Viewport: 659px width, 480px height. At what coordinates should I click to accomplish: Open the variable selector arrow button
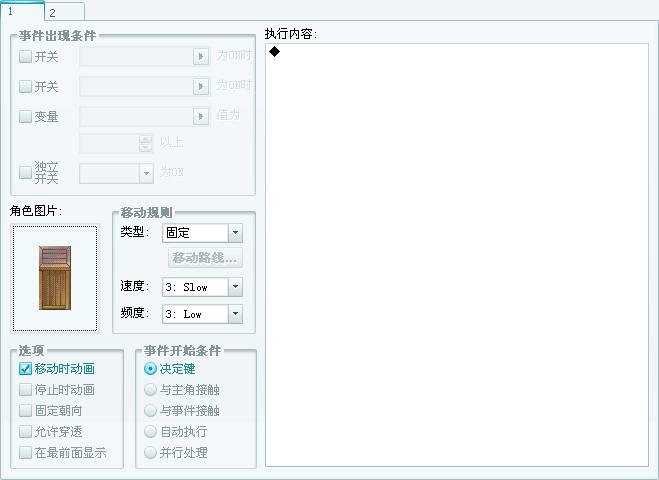pos(201,116)
